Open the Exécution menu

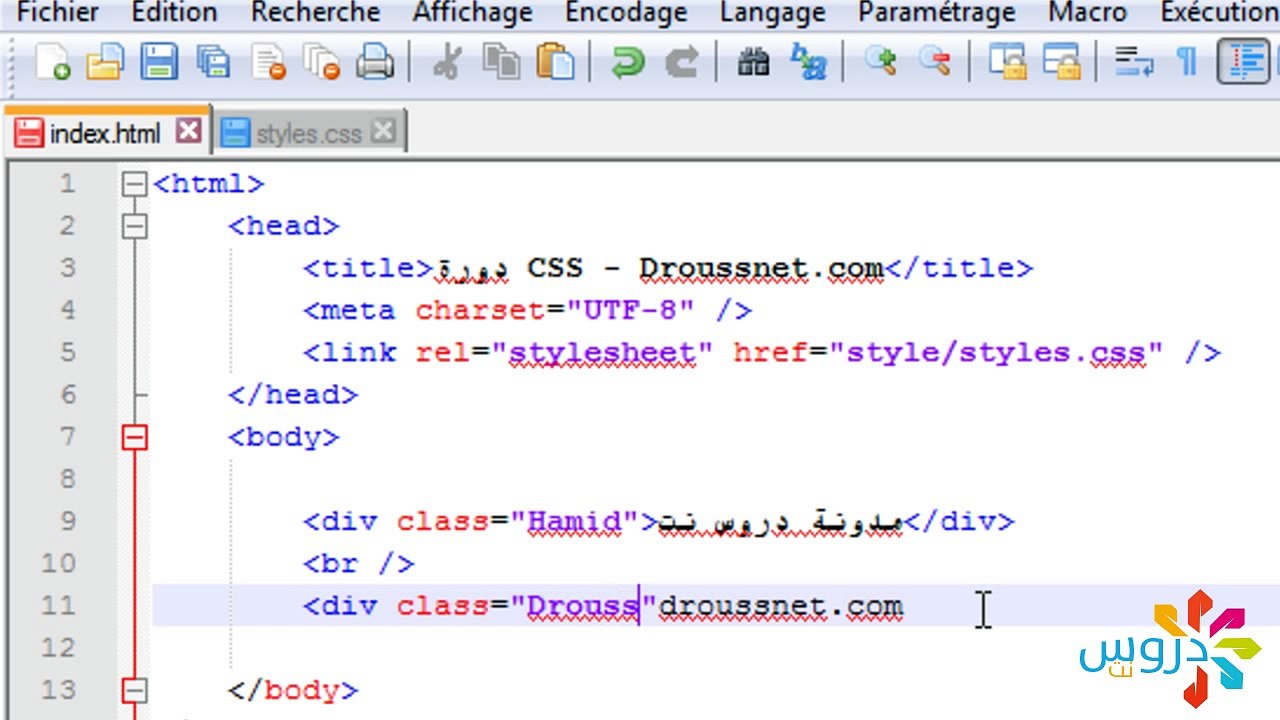[1220, 13]
